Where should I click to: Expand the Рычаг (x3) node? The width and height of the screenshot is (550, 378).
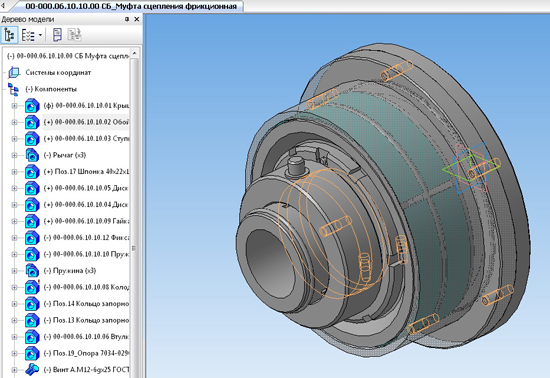tap(14, 155)
